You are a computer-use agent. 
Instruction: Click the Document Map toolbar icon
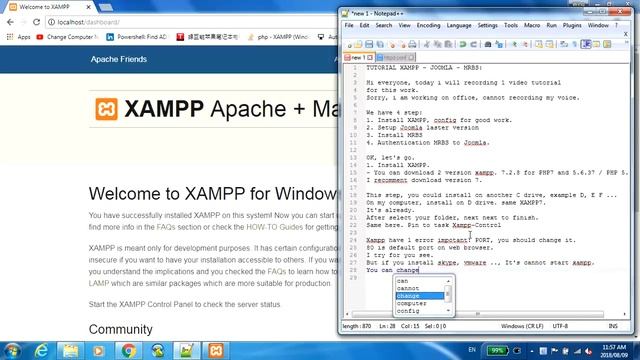(x=607, y=44)
